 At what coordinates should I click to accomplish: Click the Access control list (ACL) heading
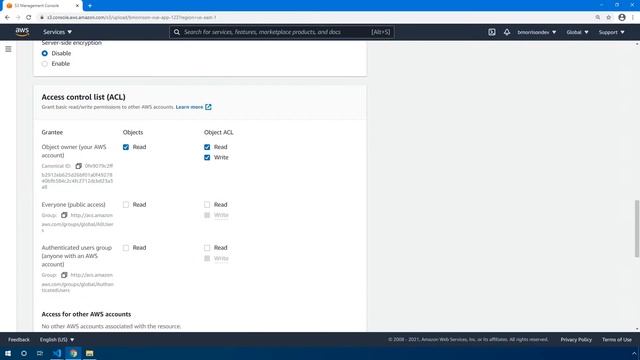click(83, 97)
